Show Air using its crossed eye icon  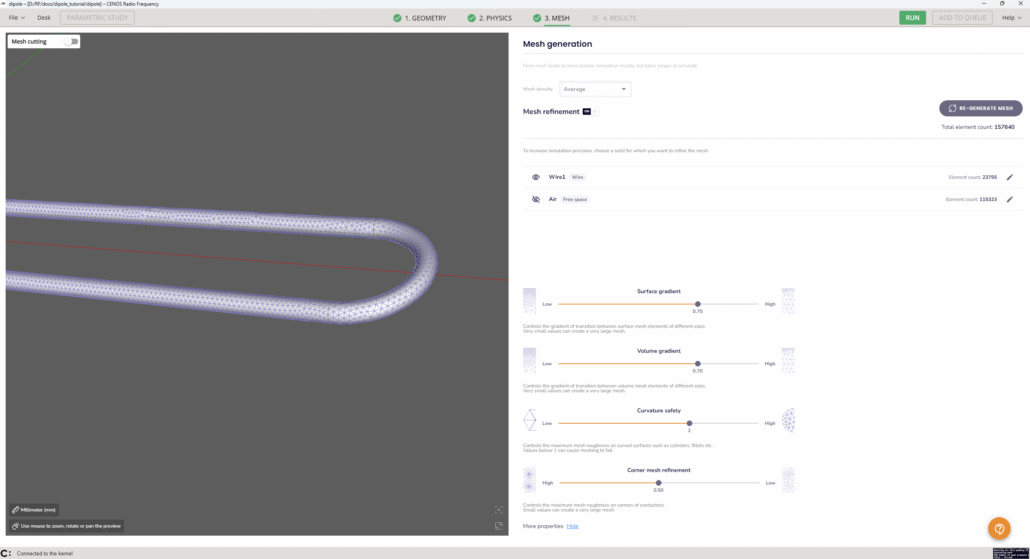pyautogui.click(x=536, y=199)
